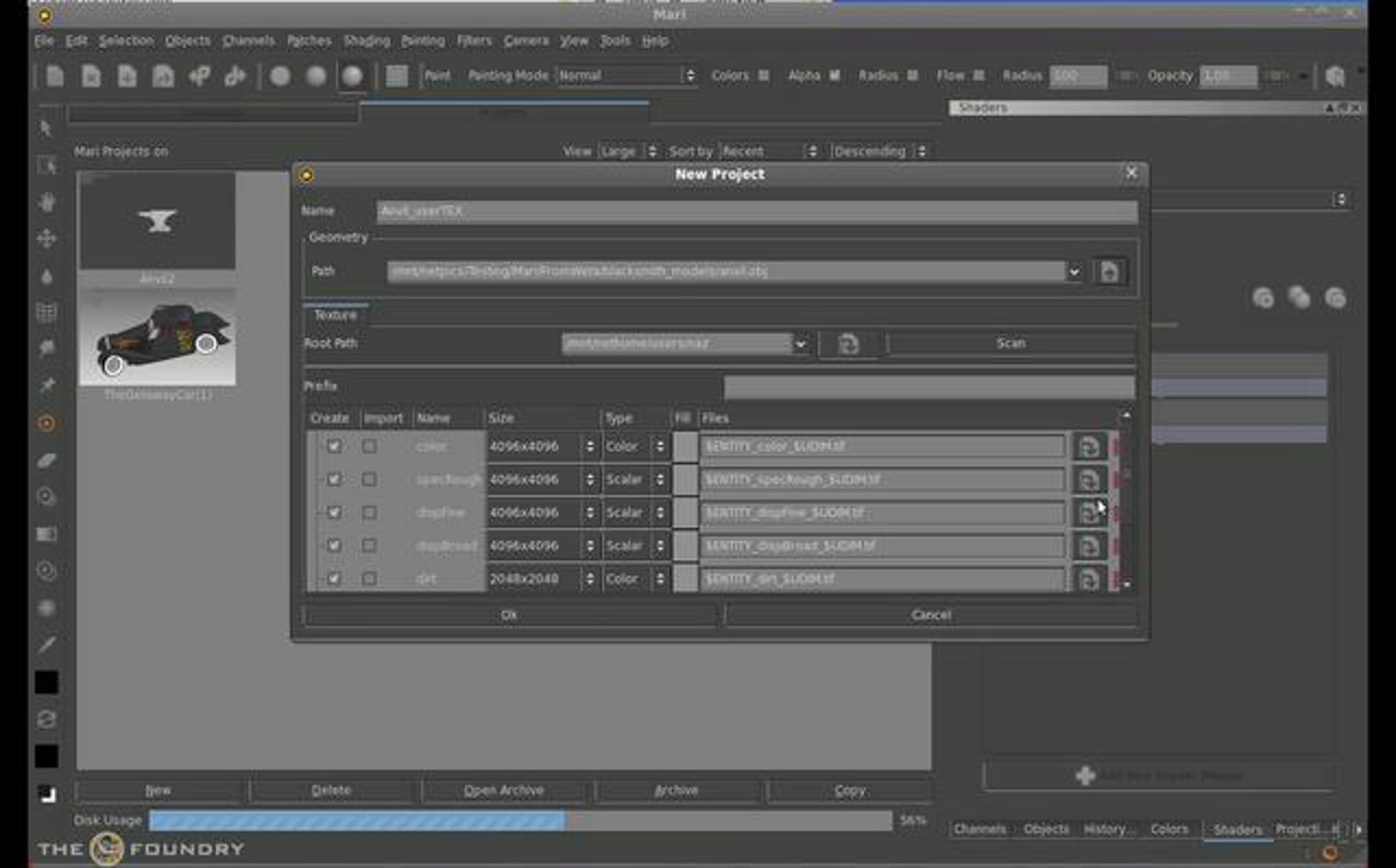Click the reload icon in the specRough row
This screenshot has height=868, width=1396.
(1089, 480)
